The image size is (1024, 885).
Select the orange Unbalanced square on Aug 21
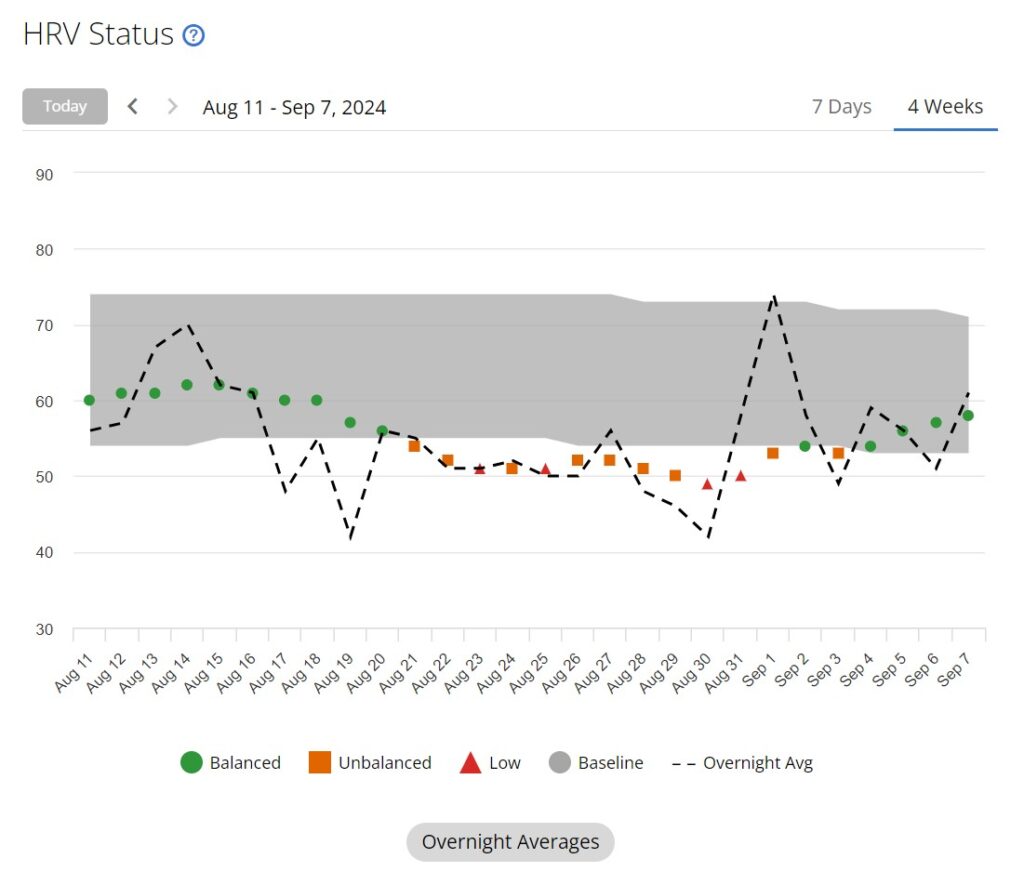pyautogui.click(x=414, y=446)
